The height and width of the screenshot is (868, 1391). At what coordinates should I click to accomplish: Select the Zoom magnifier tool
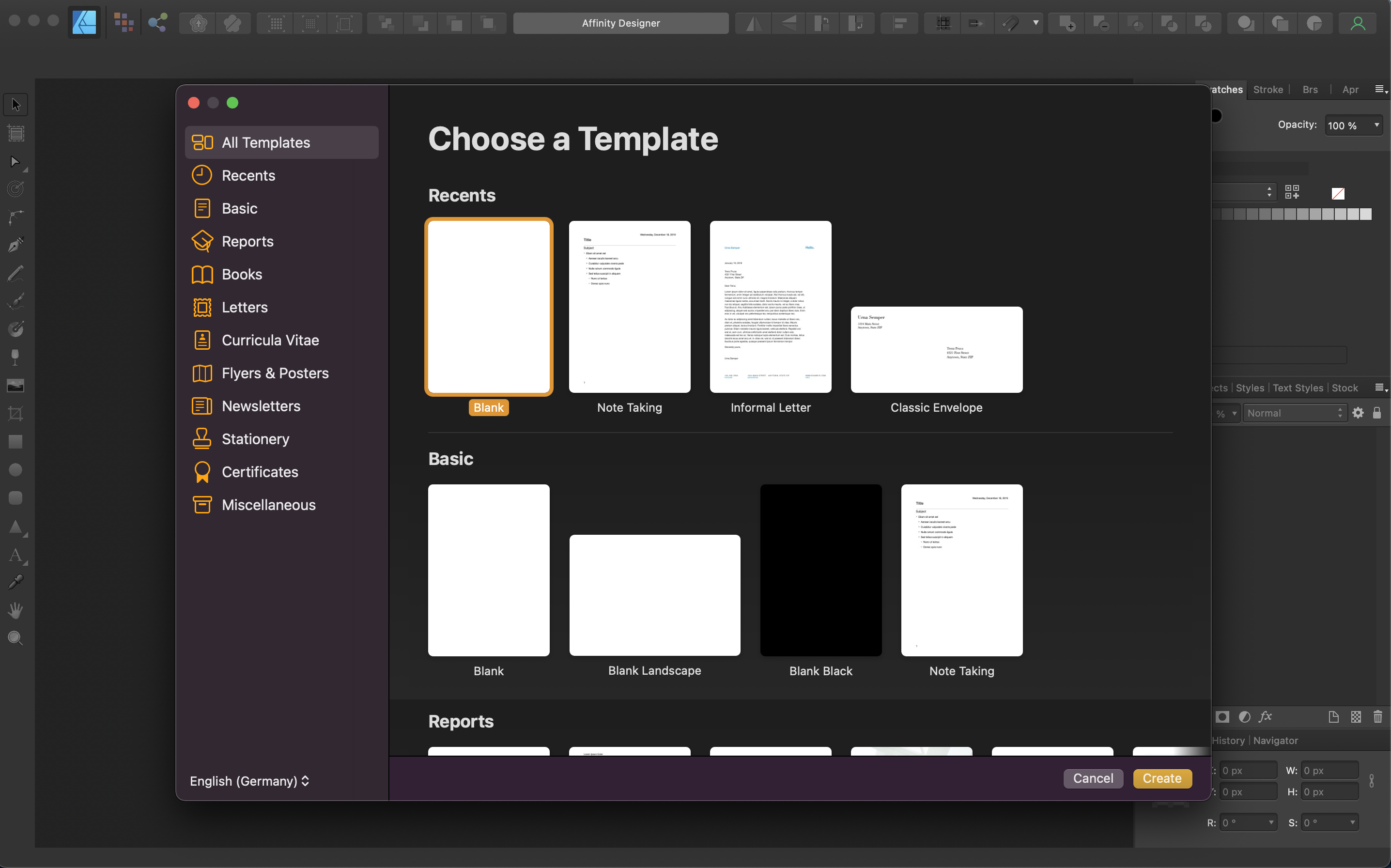(15, 638)
